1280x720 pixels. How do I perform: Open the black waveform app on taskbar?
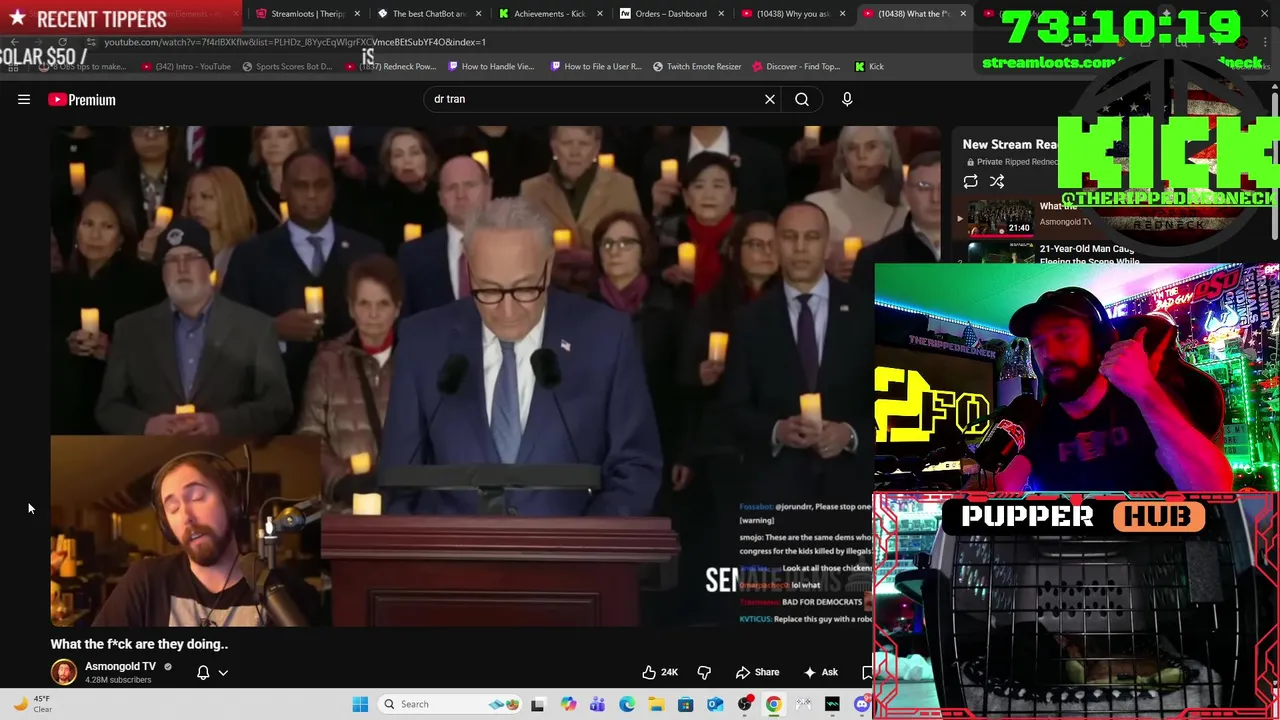(x=832, y=704)
